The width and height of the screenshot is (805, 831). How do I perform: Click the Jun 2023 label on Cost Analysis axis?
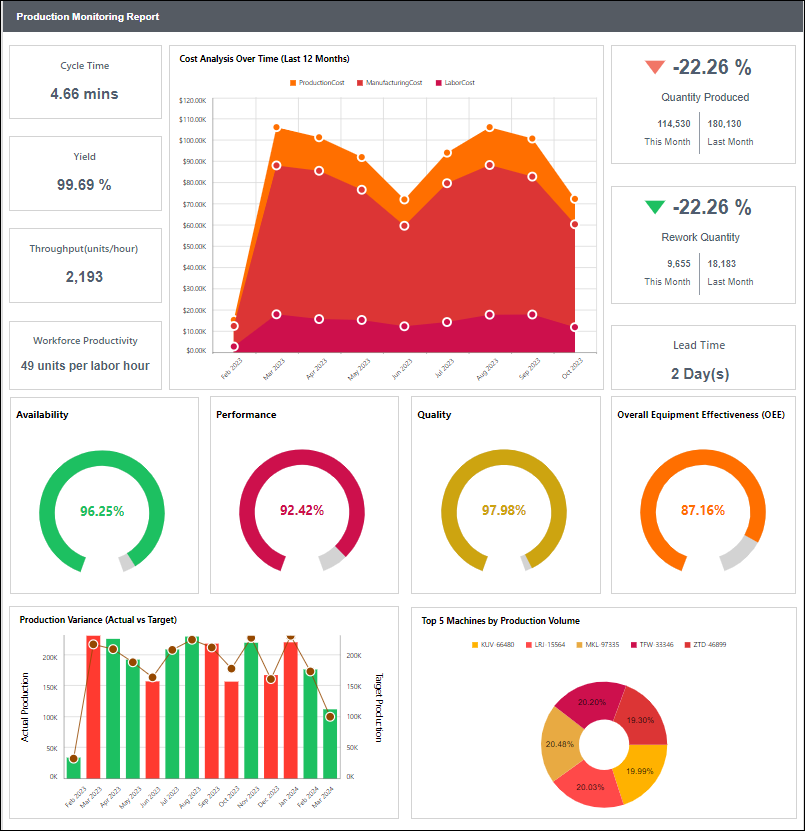(402, 369)
